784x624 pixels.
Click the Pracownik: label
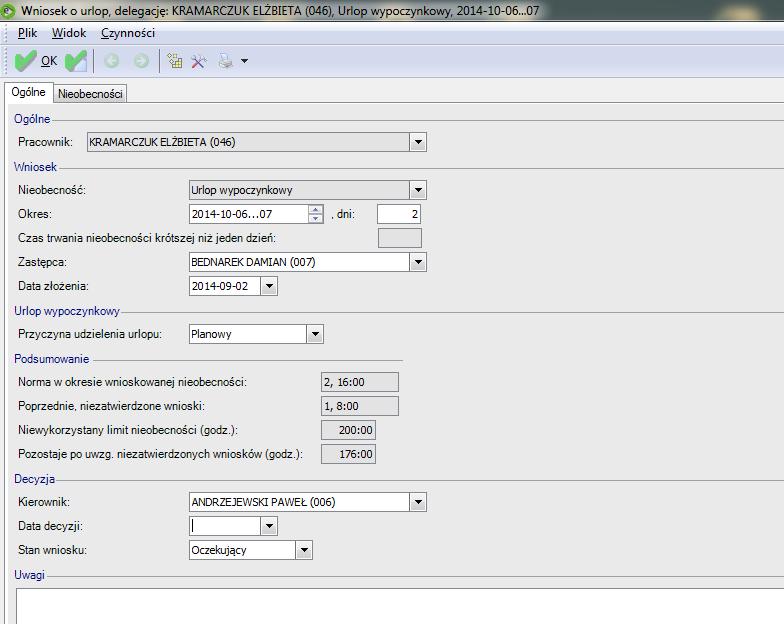pyautogui.click(x=46, y=142)
